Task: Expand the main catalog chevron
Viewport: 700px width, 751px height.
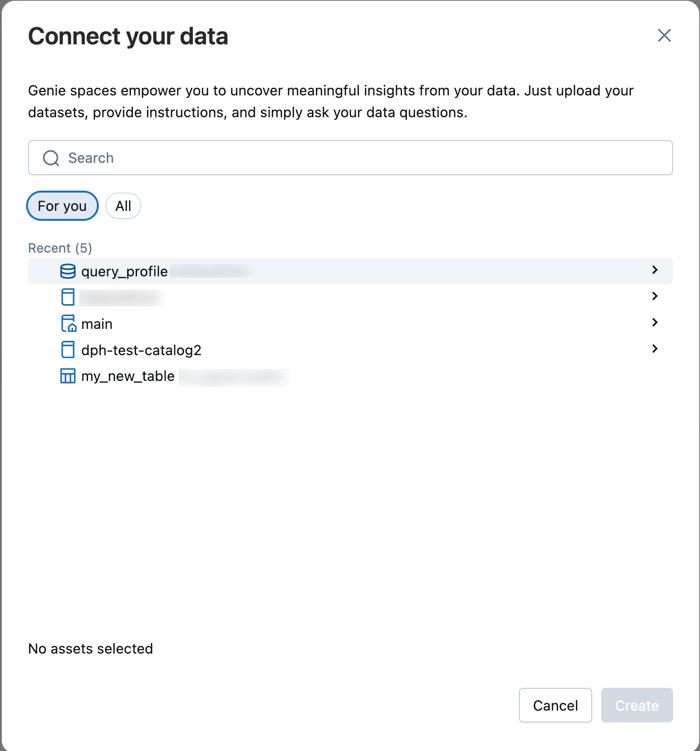Action: tap(655, 323)
